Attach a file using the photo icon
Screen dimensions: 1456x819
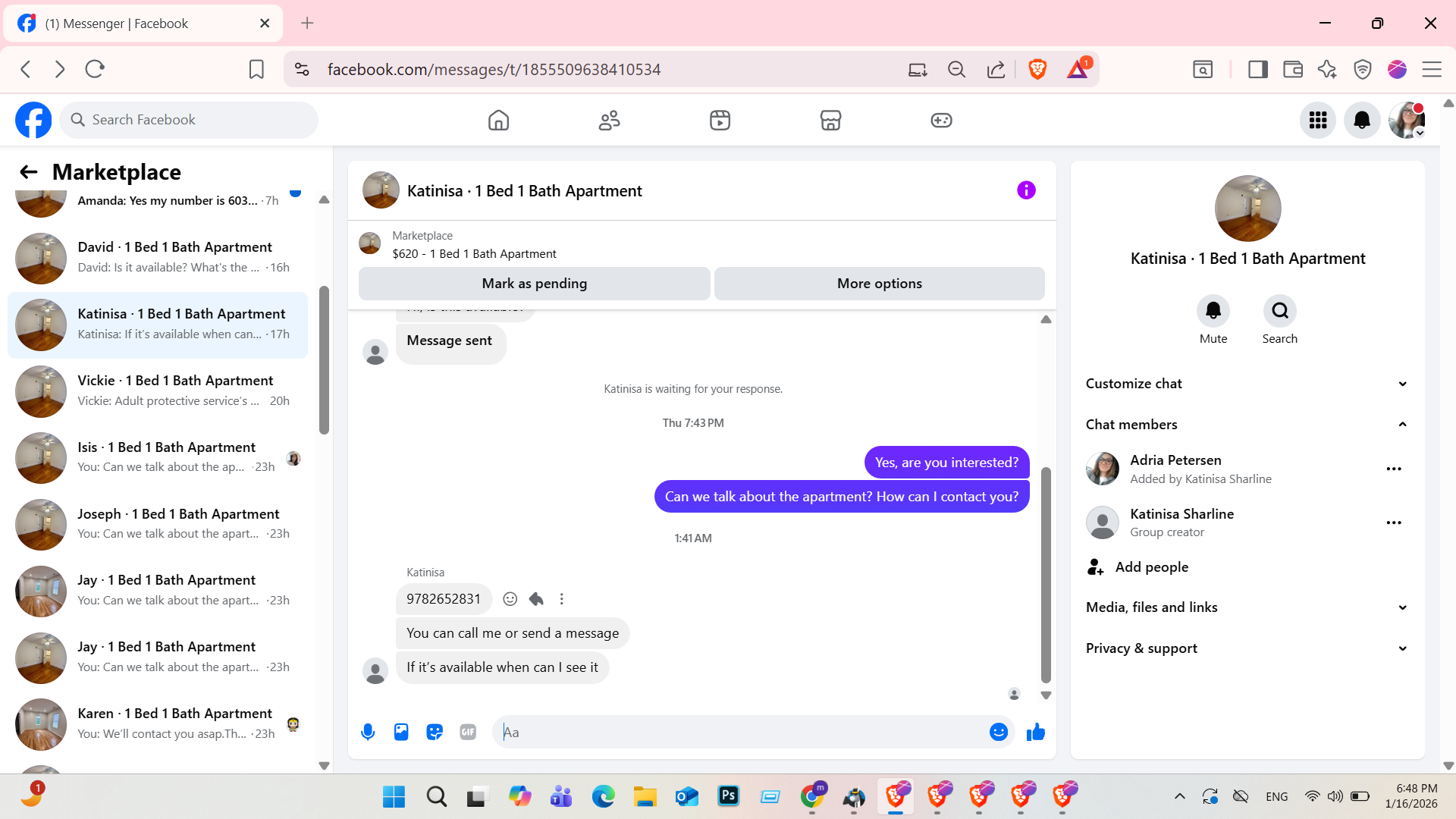click(x=401, y=732)
